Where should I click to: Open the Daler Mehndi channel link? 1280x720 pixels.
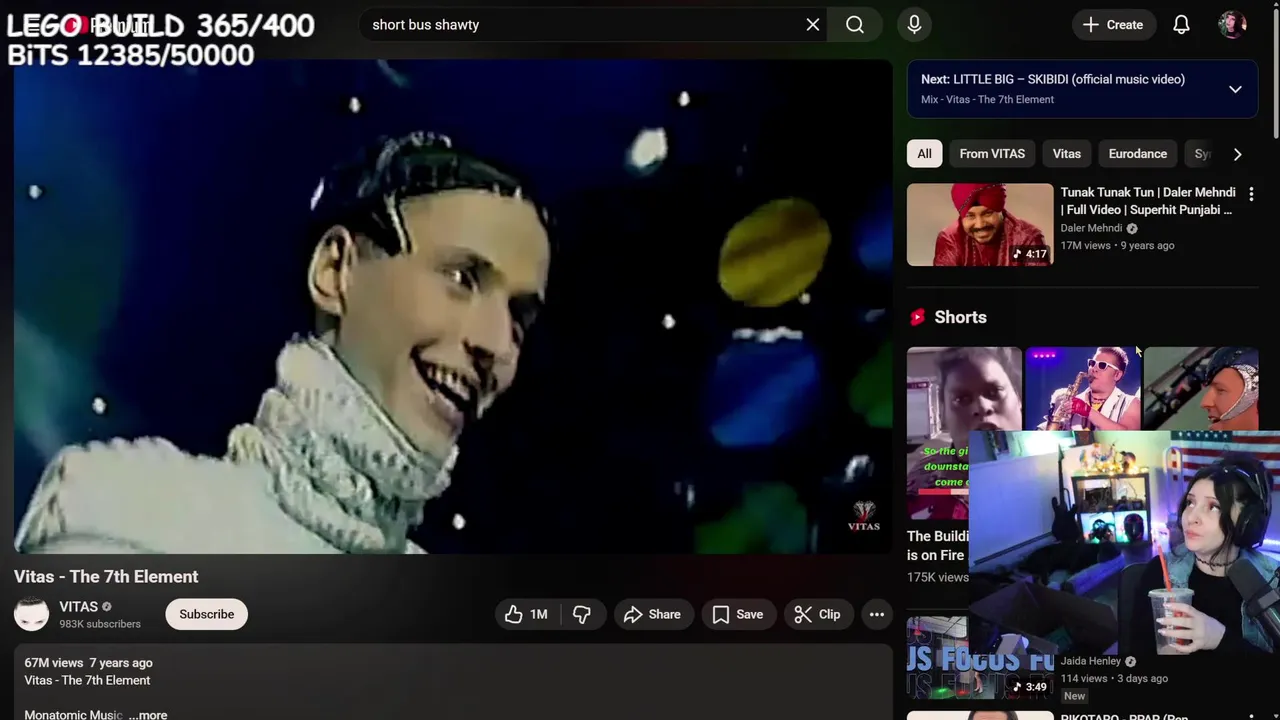click(x=1091, y=228)
